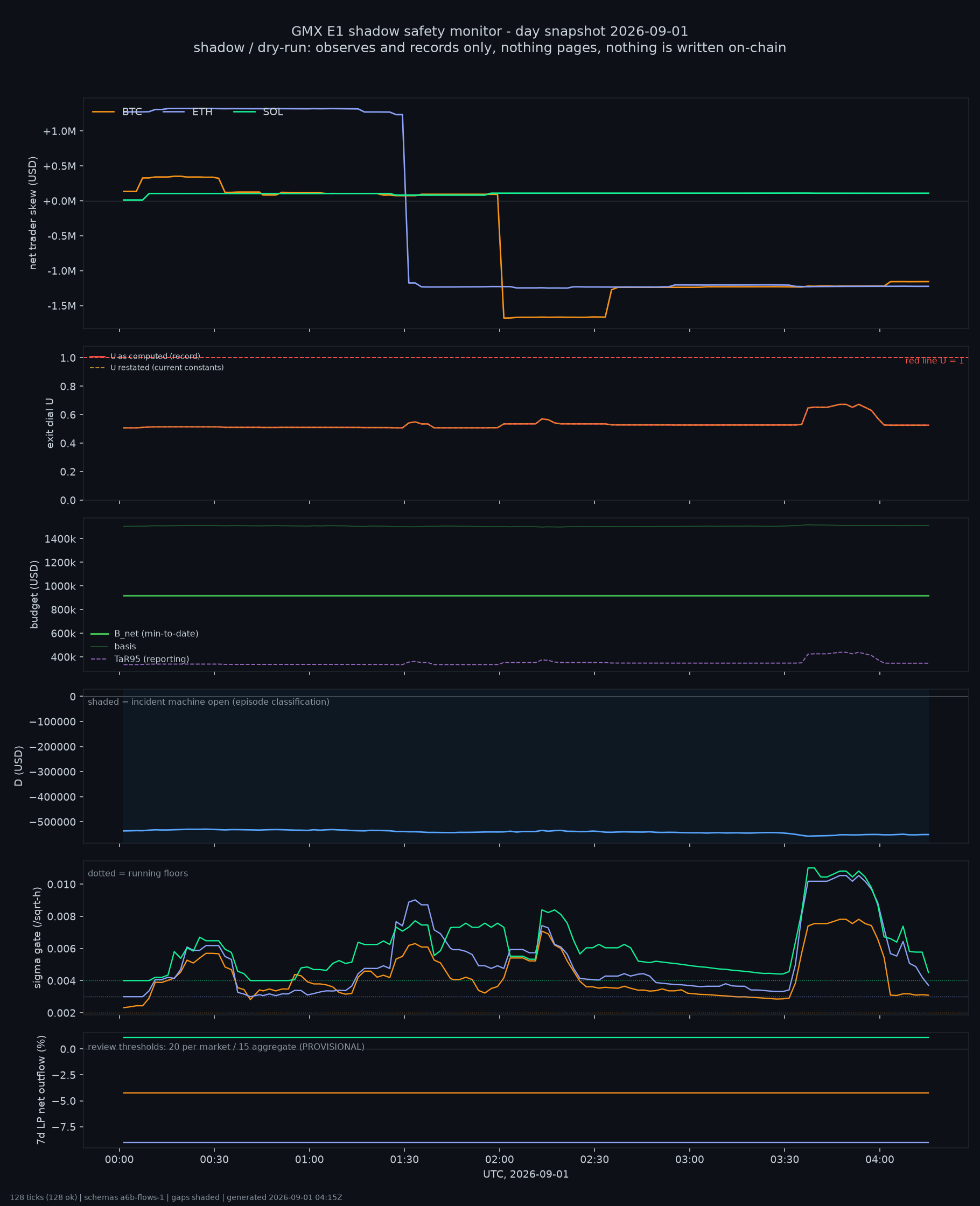Click the "−2.5" outflow tick label
The width and height of the screenshot is (980, 1206).
click(64, 1076)
